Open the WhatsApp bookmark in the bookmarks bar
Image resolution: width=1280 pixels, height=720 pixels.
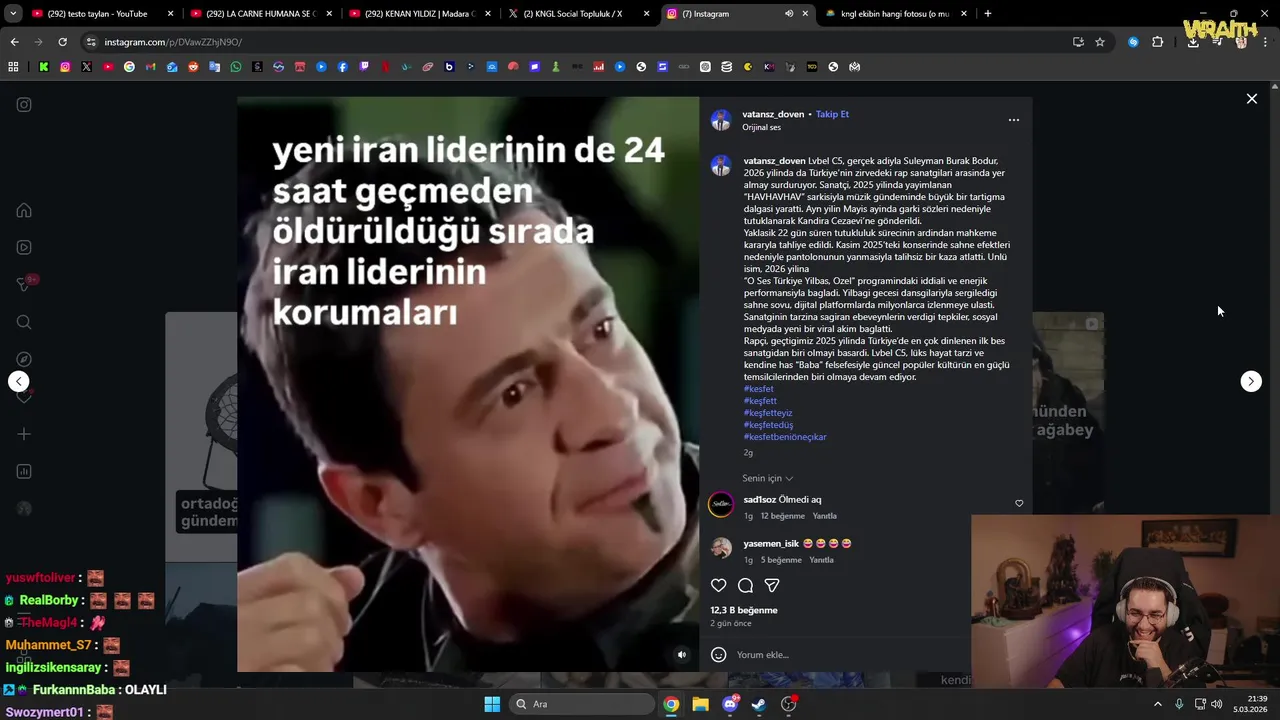(x=236, y=67)
